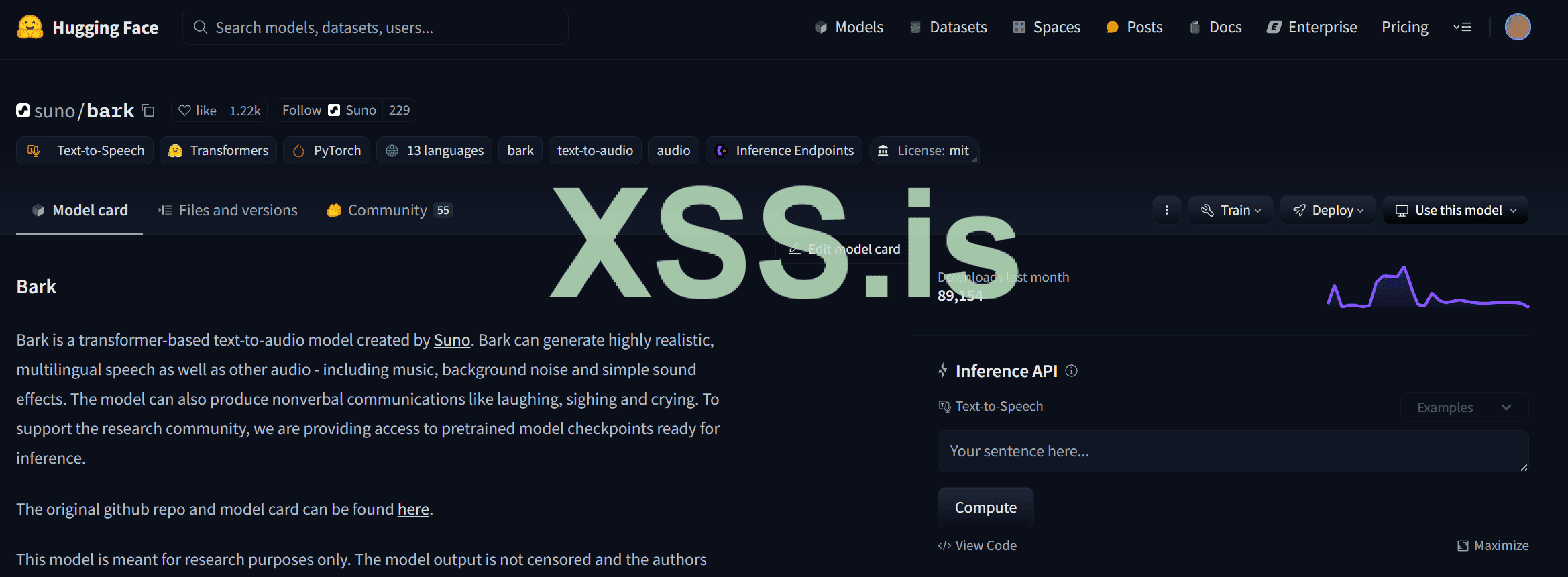Select the Inference Endpoints tag
This screenshot has width=1568, height=577.
tap(784, 151)
